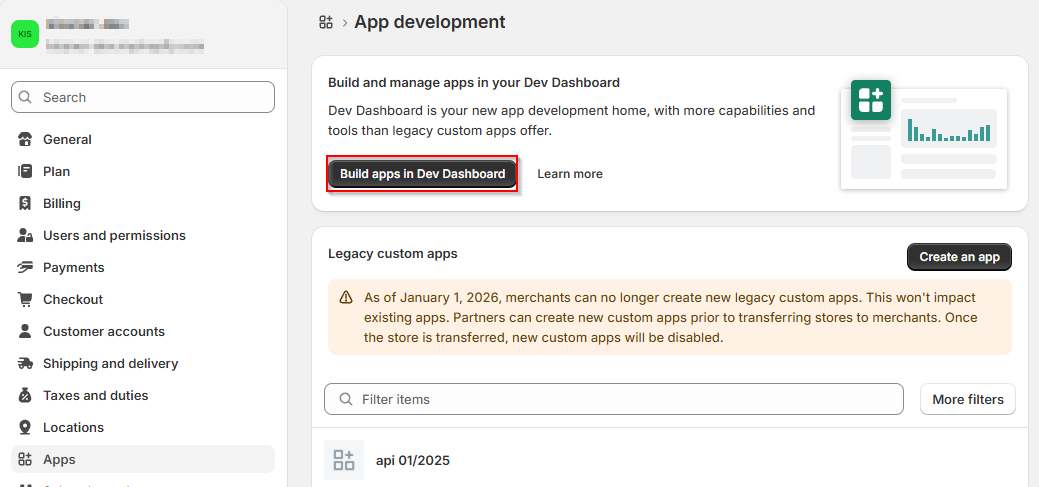
Task: Click the App development page title
Action: point(429,22)
